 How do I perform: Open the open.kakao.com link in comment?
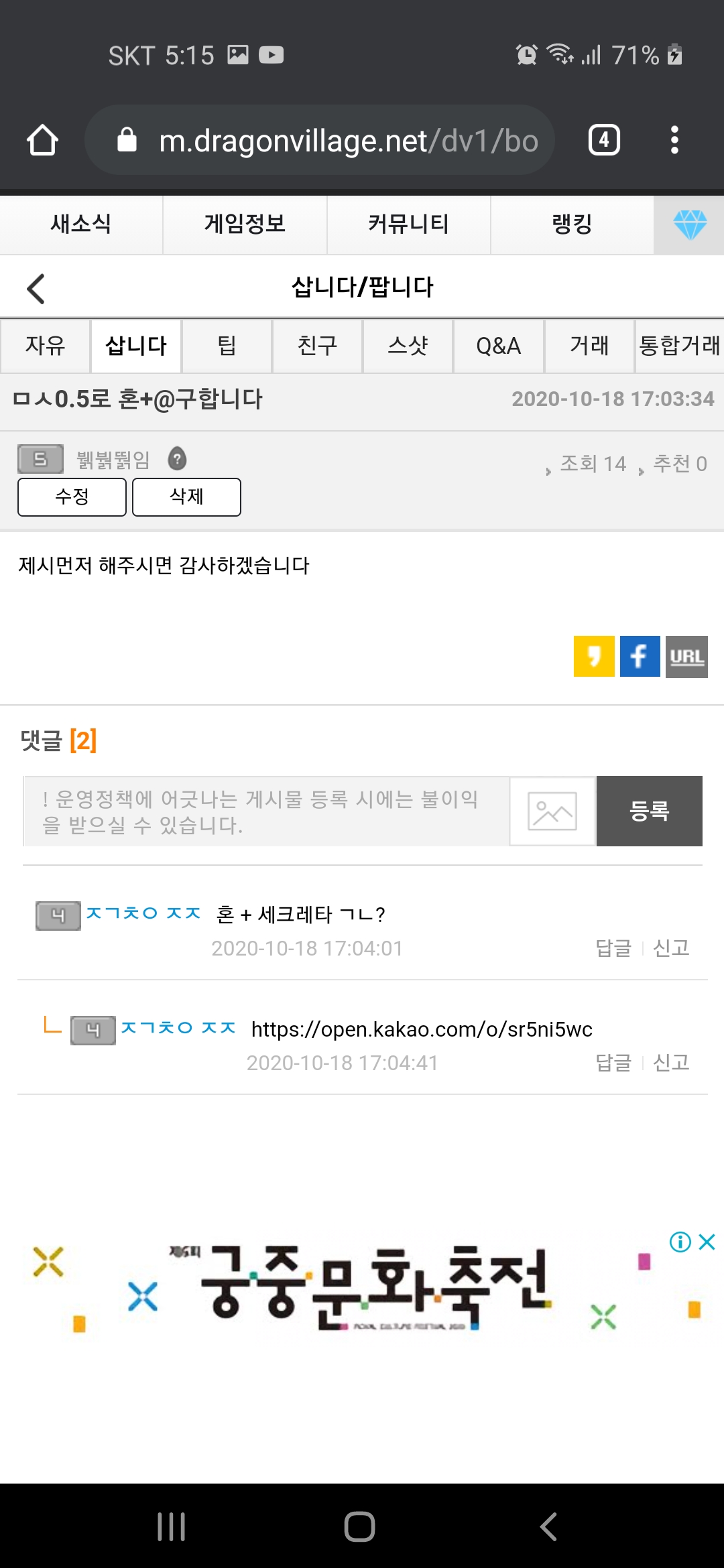click(422, 1029)
